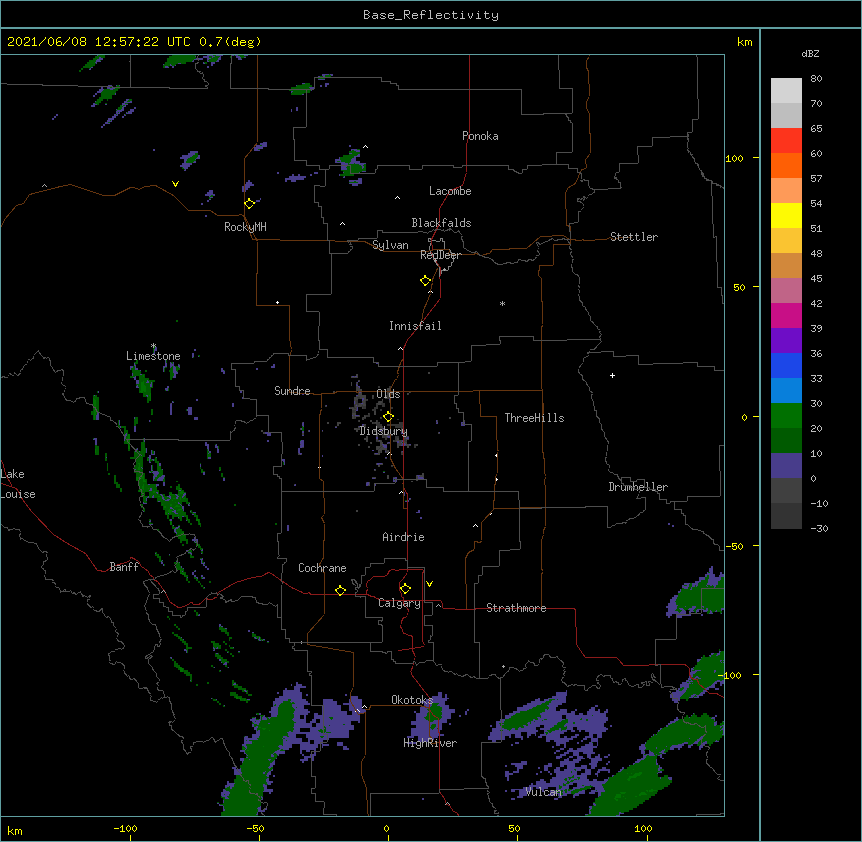
Task: Click the 100 tick on the right axis
Action: [734, 158]
